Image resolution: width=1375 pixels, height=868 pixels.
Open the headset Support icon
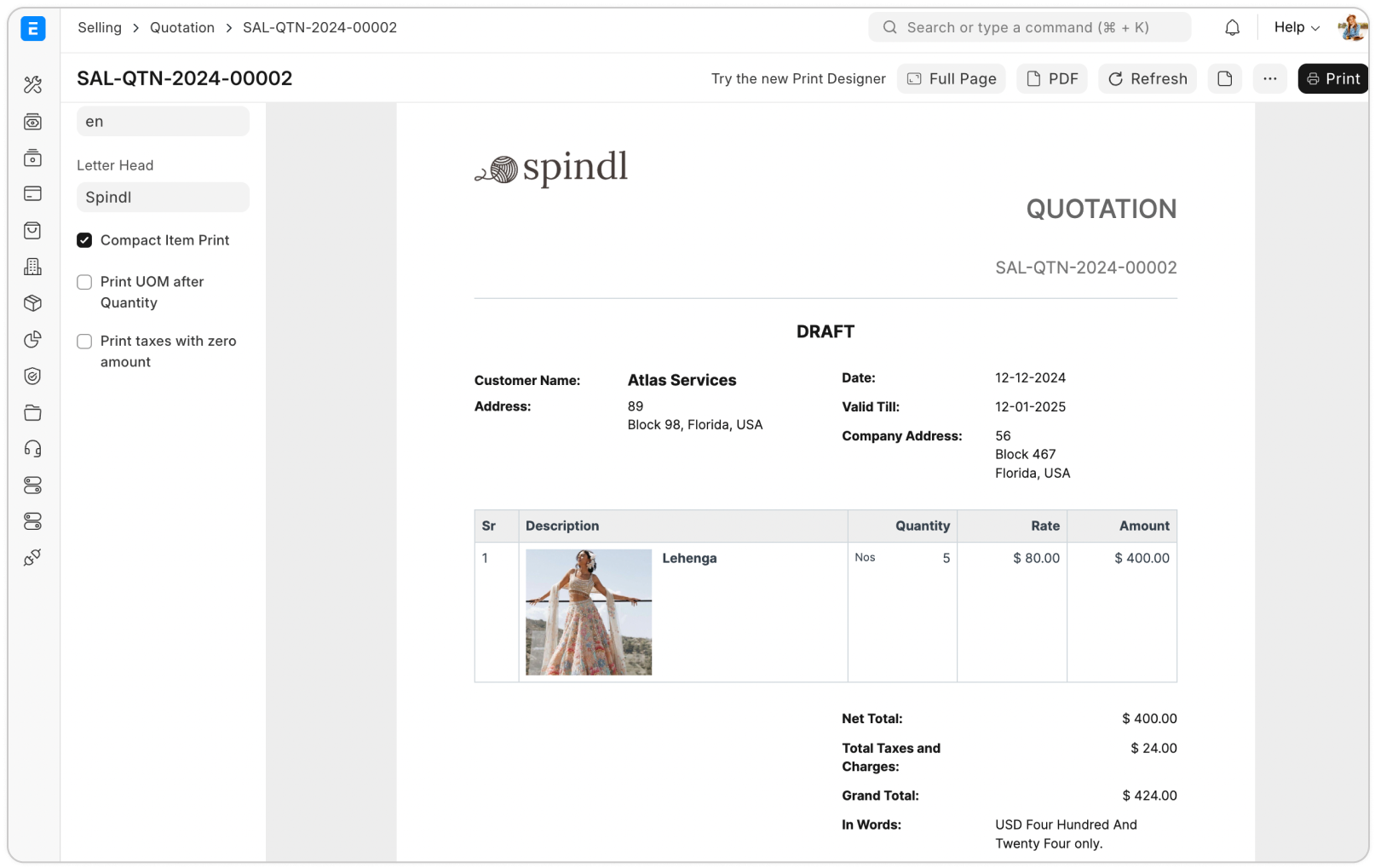coord(33,449)
